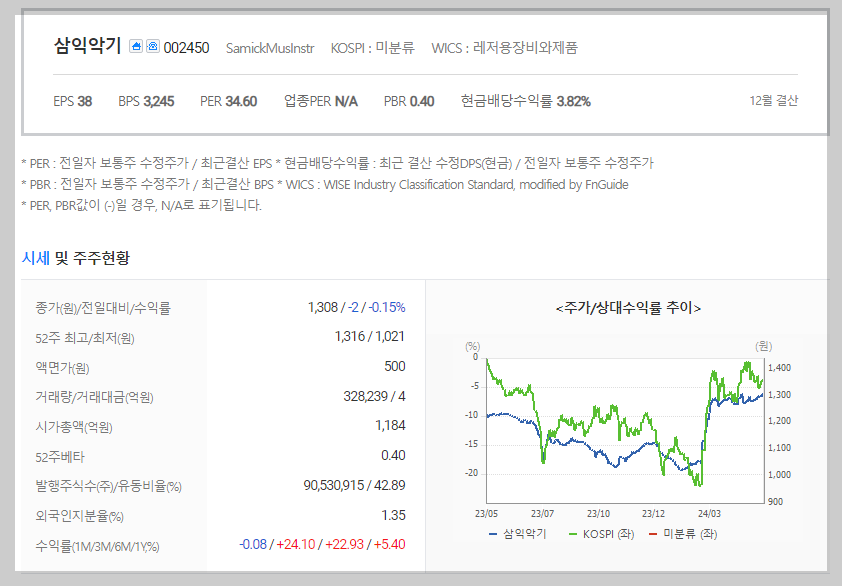Select the PBR and WICS footnote line
The image size is (842, 586).
pos(325,184)
